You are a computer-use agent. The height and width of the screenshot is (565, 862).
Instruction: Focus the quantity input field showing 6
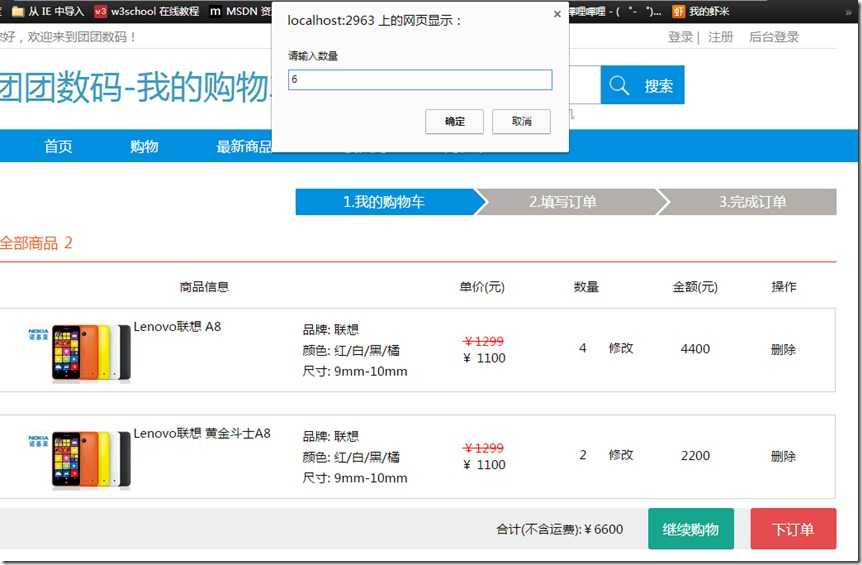click(x=420, y=80)
